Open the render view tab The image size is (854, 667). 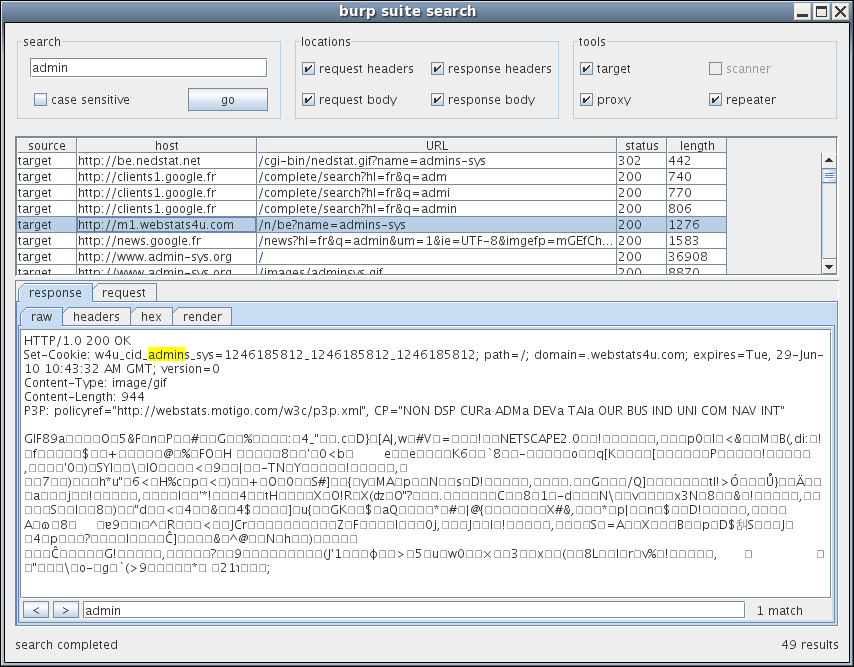(202, 317)
